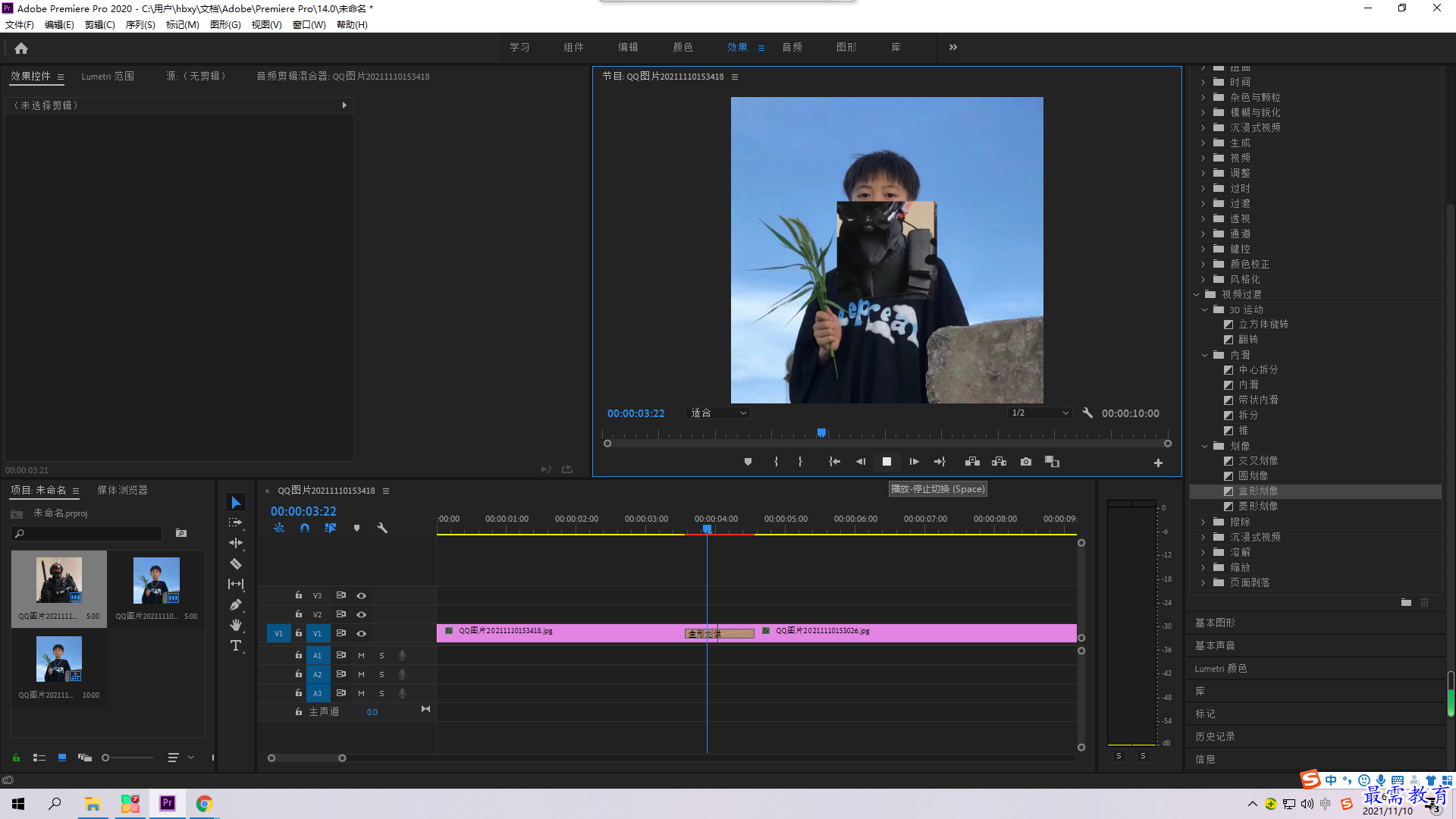This screenshot has width=1456, height=819.
Task: Export frame with camera icon
Action: tap(1026, 462)
